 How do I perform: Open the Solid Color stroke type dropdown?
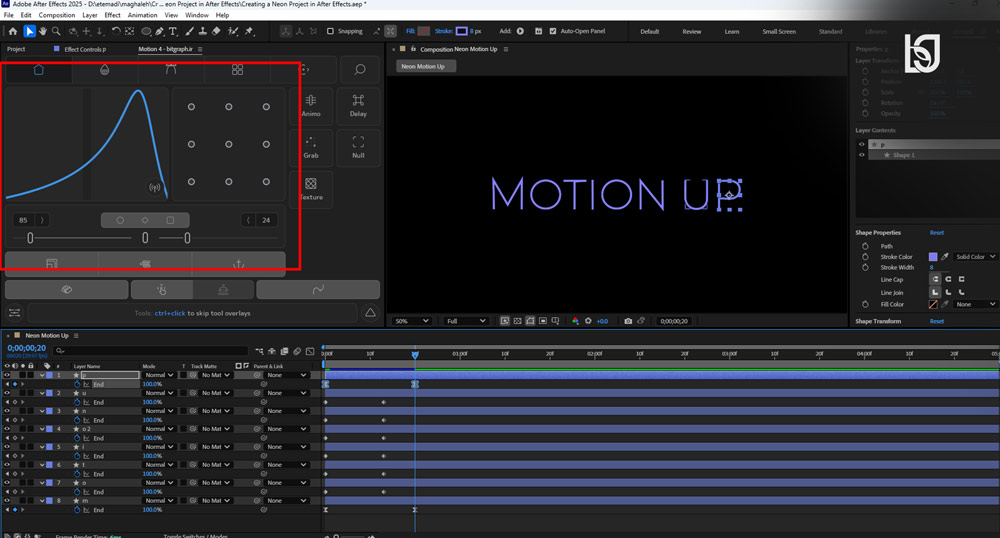(x=975, y=256)
